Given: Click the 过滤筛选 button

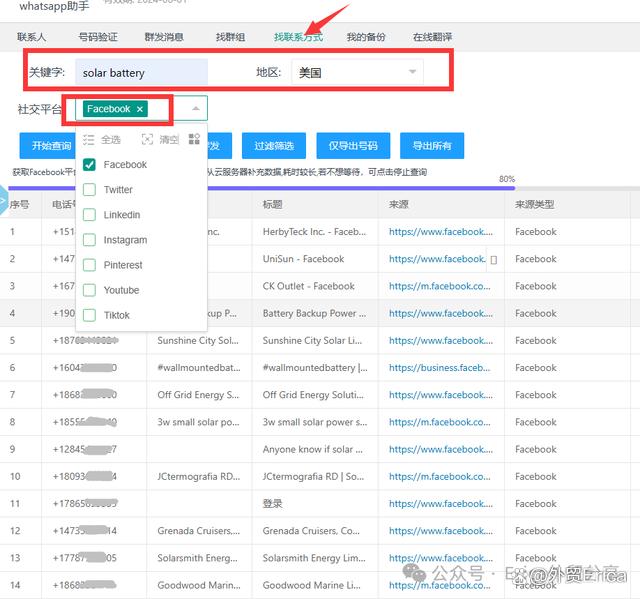Looking at the screenshot, I should [x=274, y=146].
